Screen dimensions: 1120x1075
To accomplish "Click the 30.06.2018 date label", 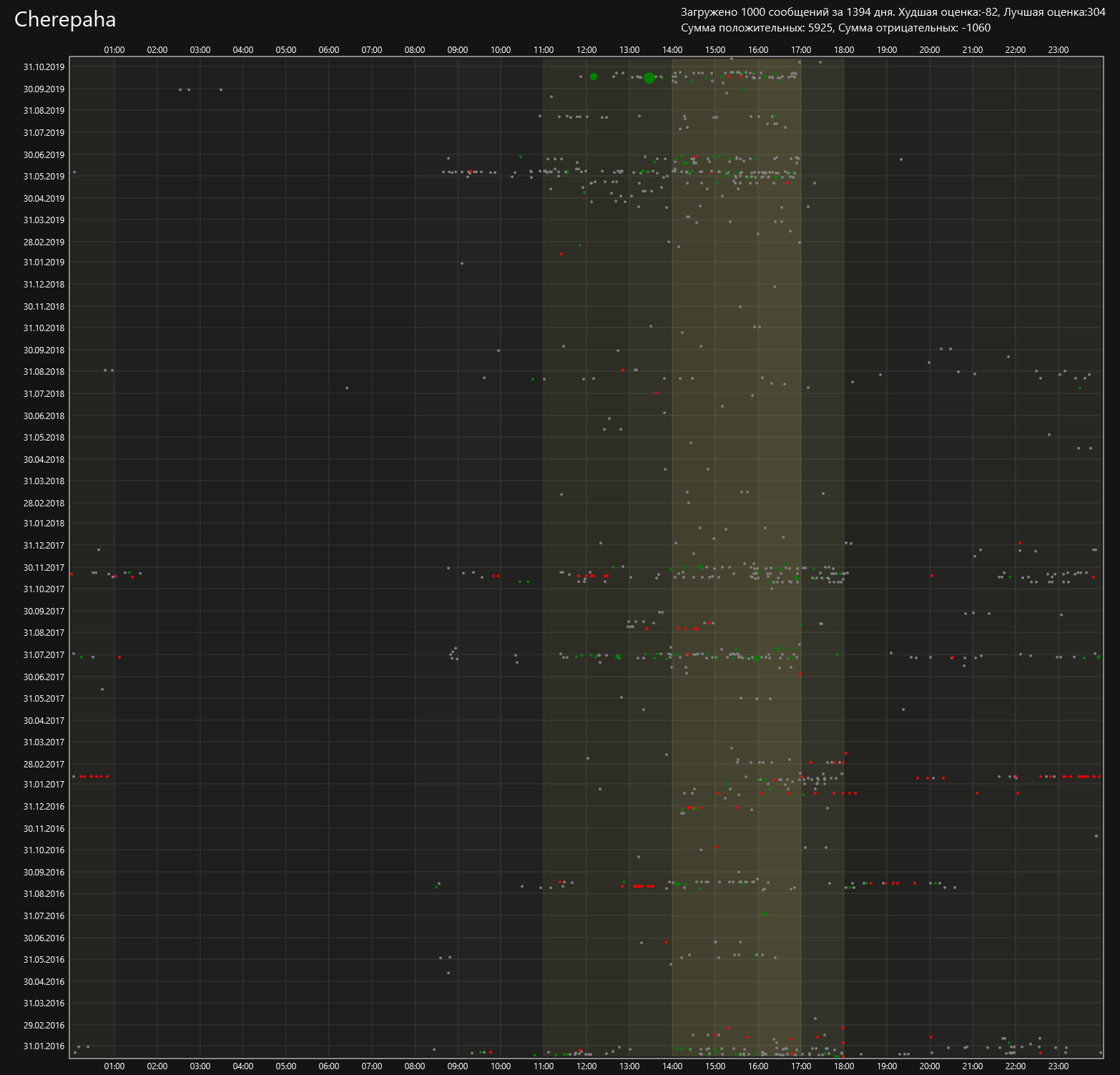I will coord(44,416).
